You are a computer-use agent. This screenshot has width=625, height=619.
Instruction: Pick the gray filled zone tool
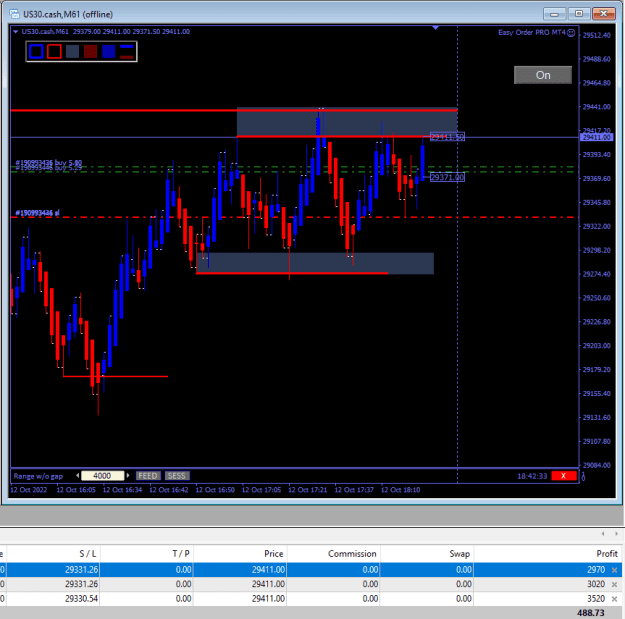72,52
